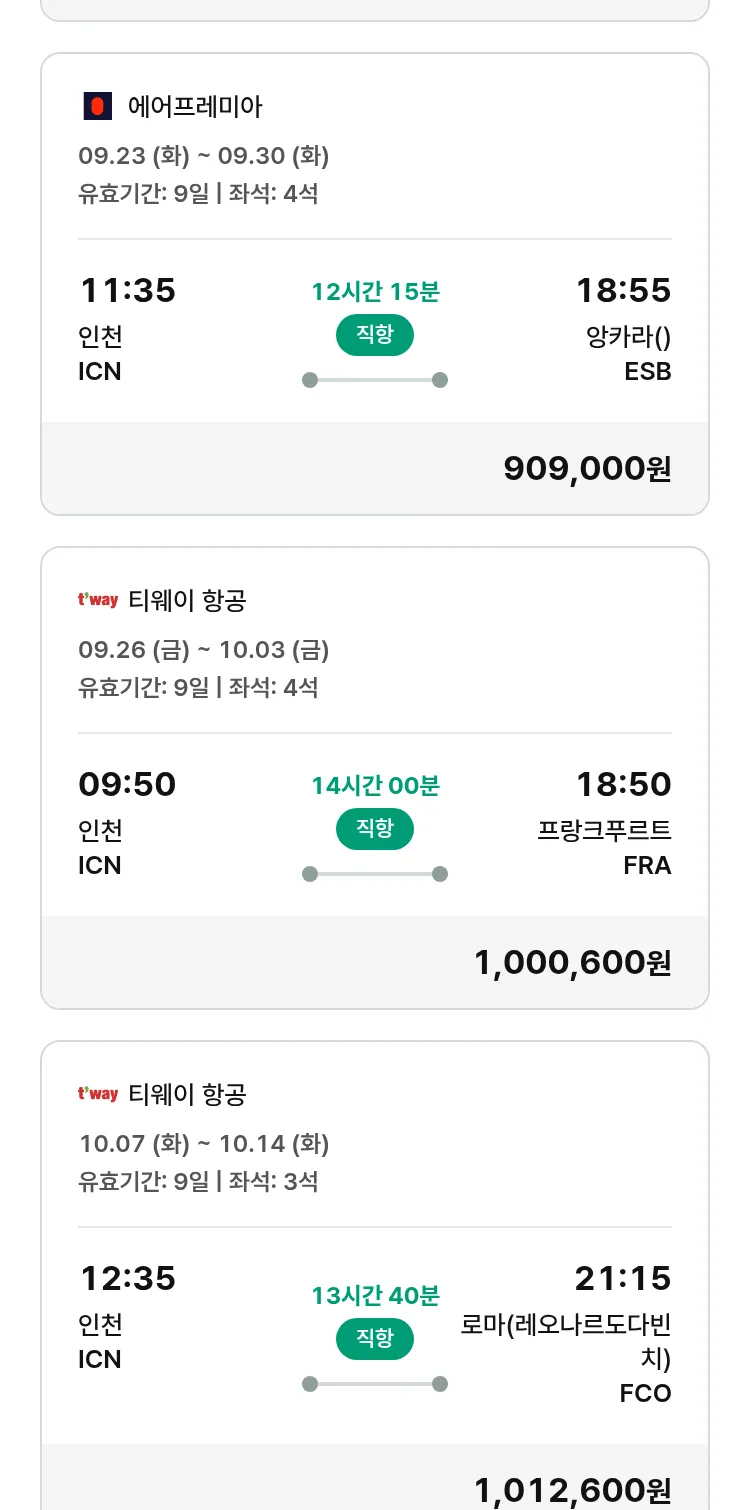Tap the 10.07 (화) ~ 10.14 (화) date range

pyautogui.click(x=204, y=1144)
